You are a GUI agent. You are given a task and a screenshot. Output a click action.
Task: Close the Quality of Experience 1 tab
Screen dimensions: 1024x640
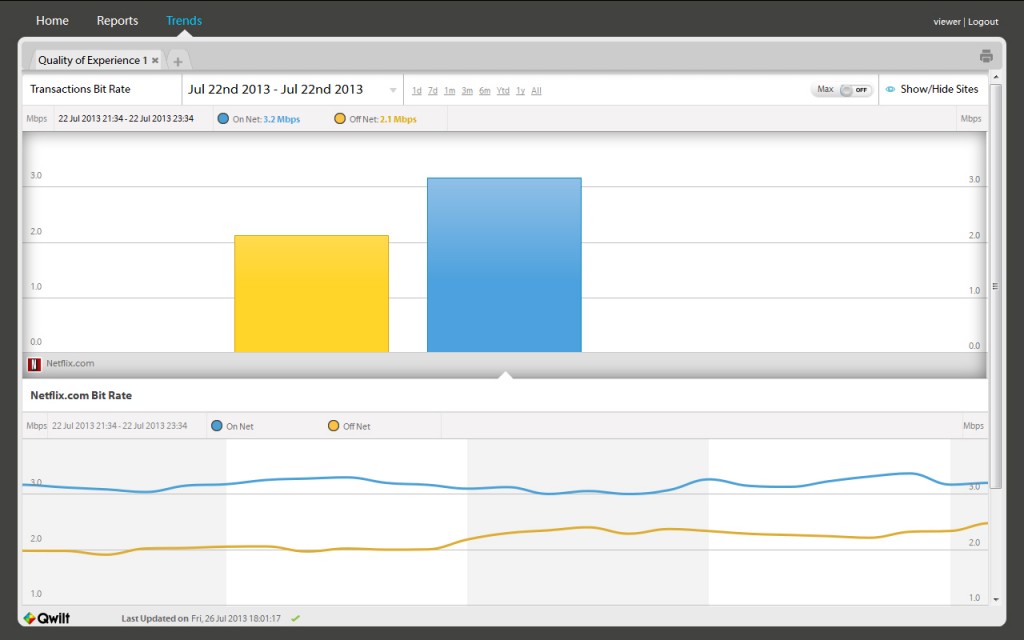pos(155,60)
